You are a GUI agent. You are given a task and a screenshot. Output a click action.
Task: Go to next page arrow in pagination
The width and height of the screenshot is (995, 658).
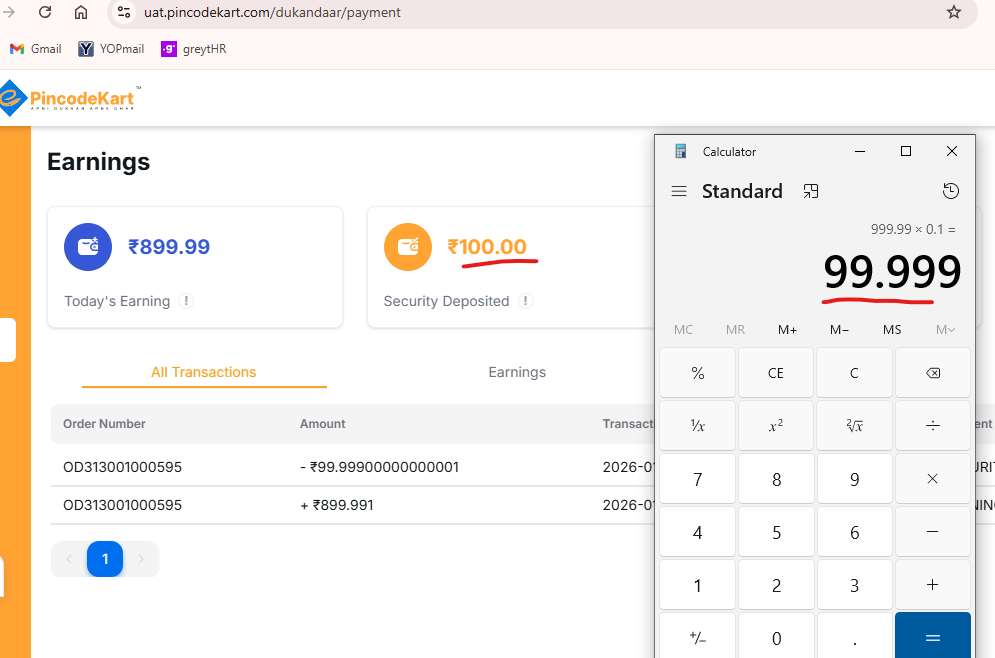141,559
